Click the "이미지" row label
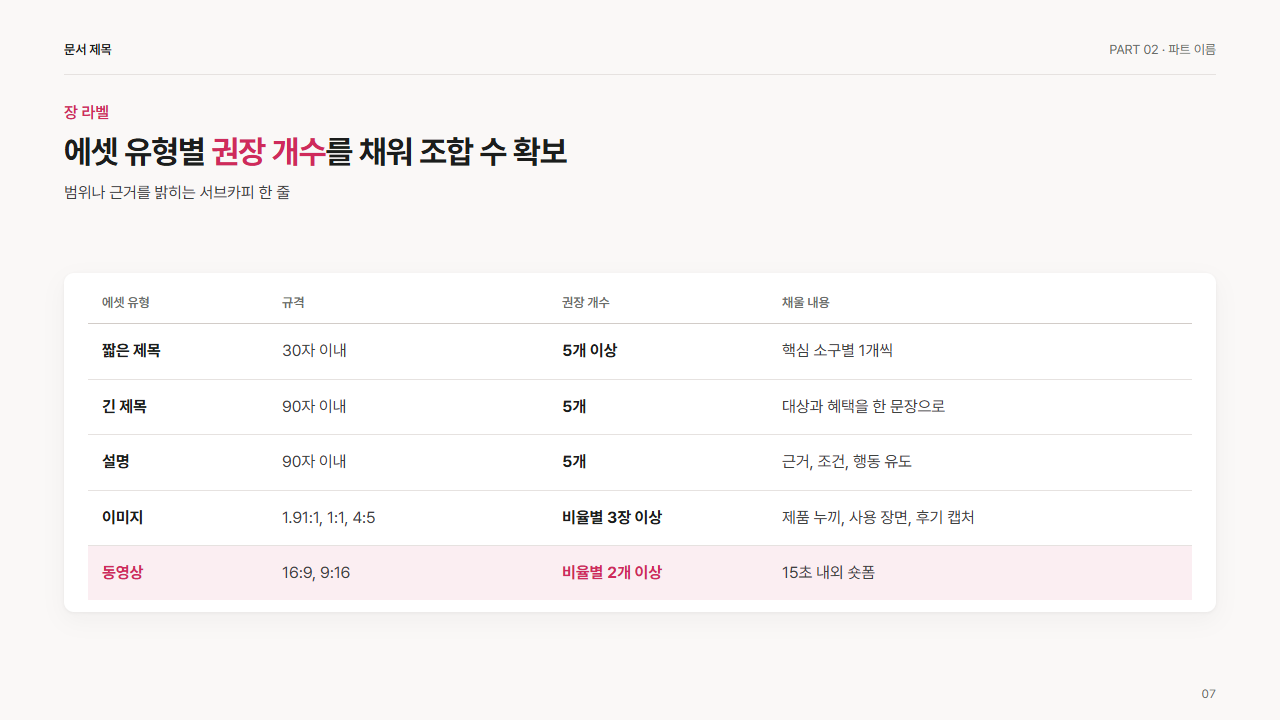This screenshot has width=1280, height=720. (x=123, y=518)
